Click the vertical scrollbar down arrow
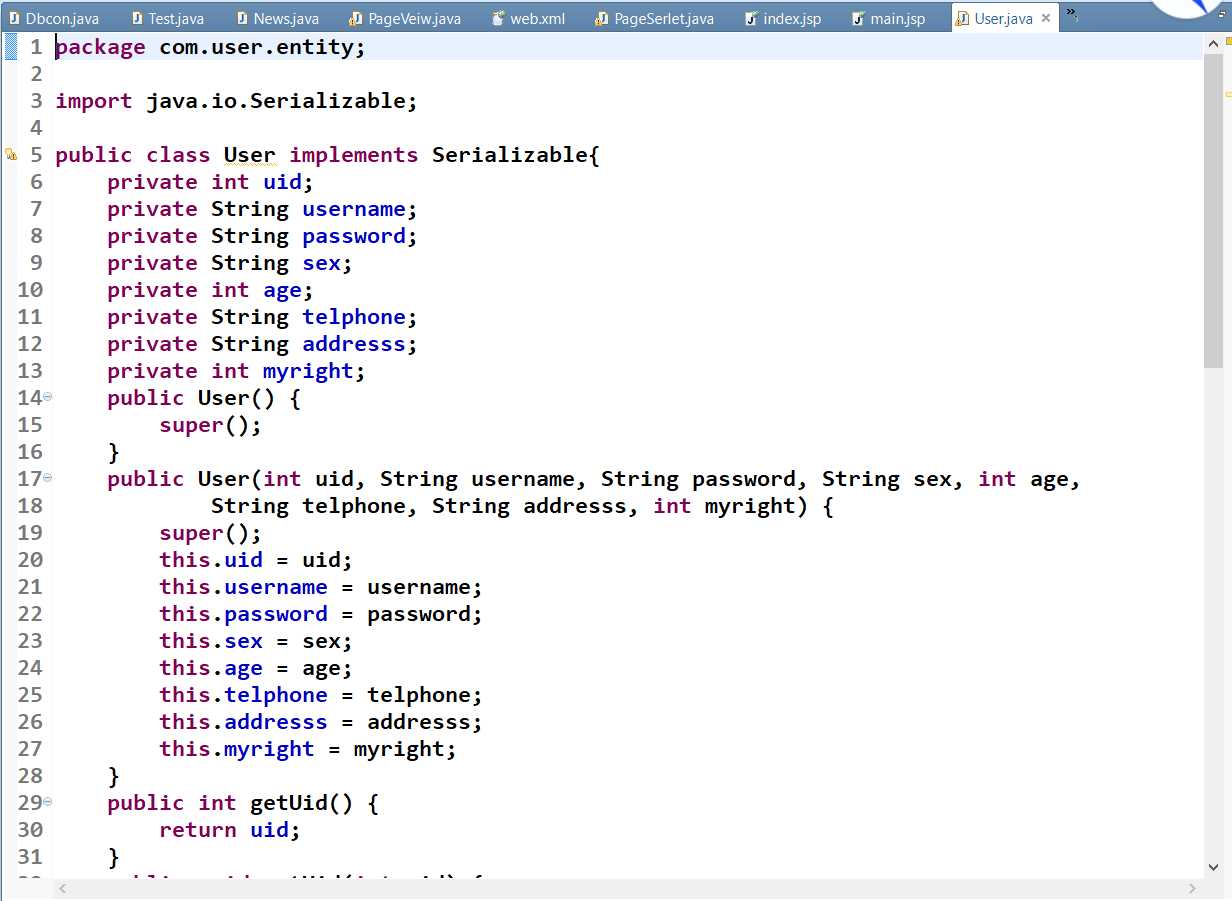1232x901 pixels. (x=1214, y=867)
